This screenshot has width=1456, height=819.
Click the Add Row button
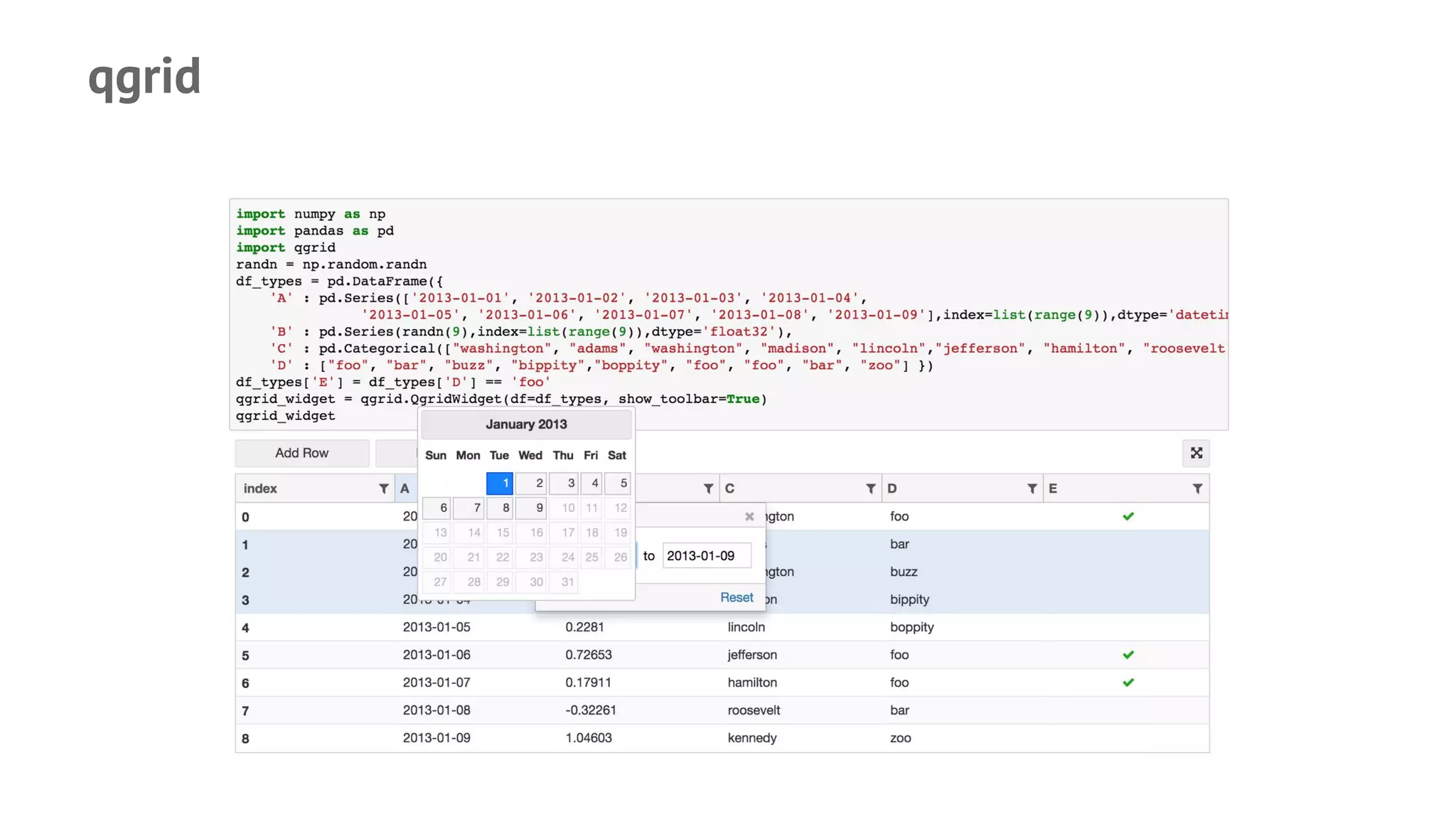tap(301, 453)
